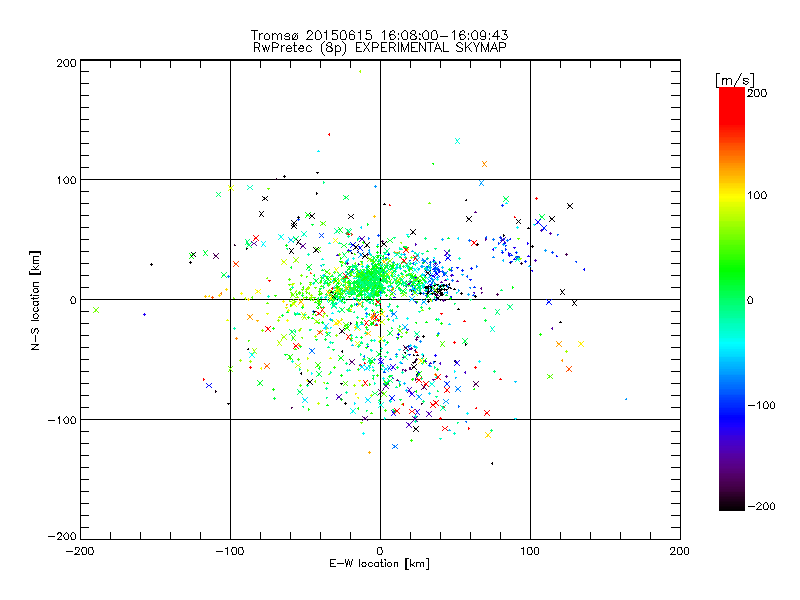Click the 'N-S location [km]' axis label
800x600 pixels.
pos(35,301)
